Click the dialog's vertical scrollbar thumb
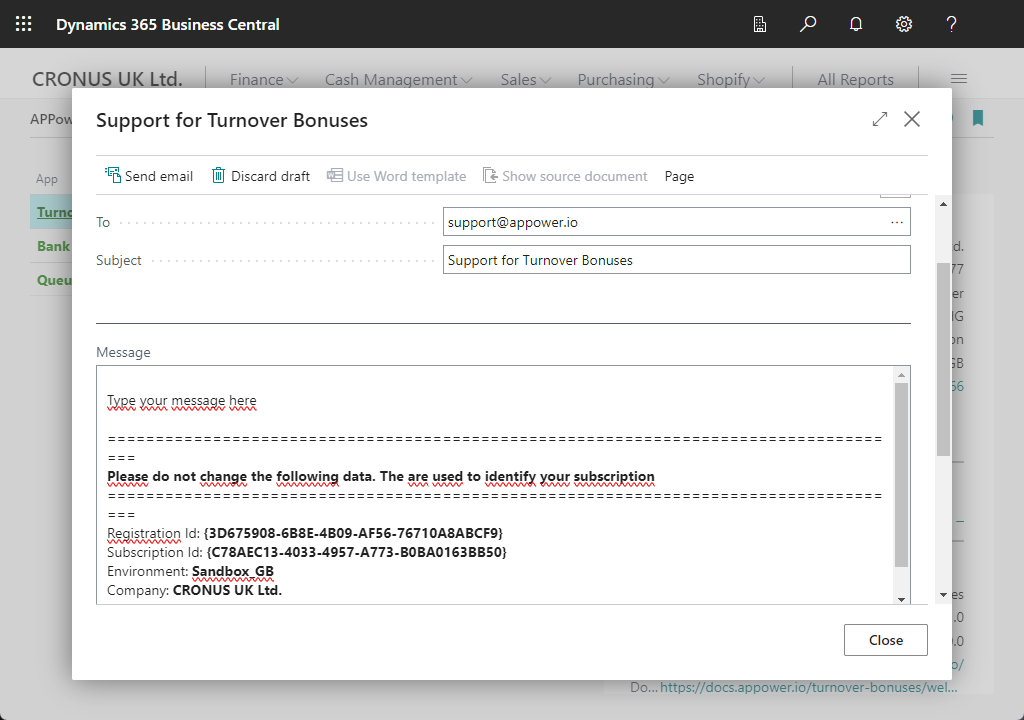This screenshot has width=1024, height=720. coord(943,360)
